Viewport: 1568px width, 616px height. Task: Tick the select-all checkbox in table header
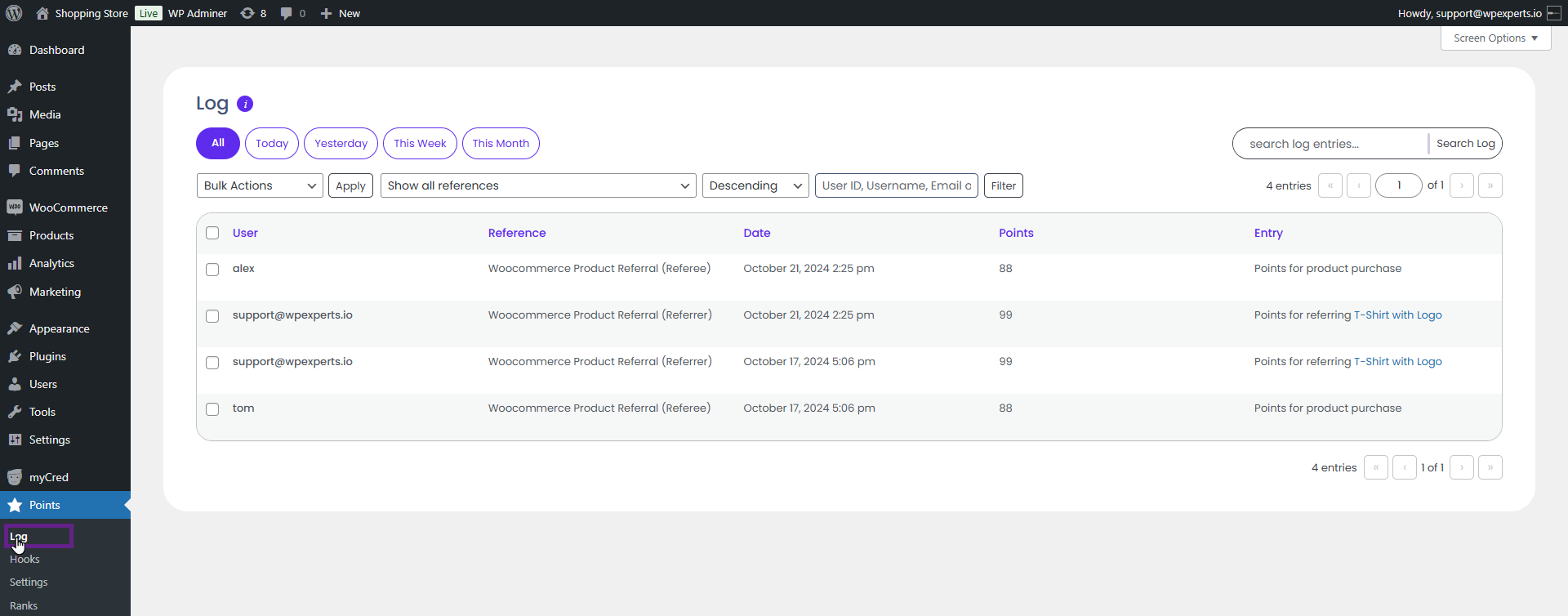(212, 233)
